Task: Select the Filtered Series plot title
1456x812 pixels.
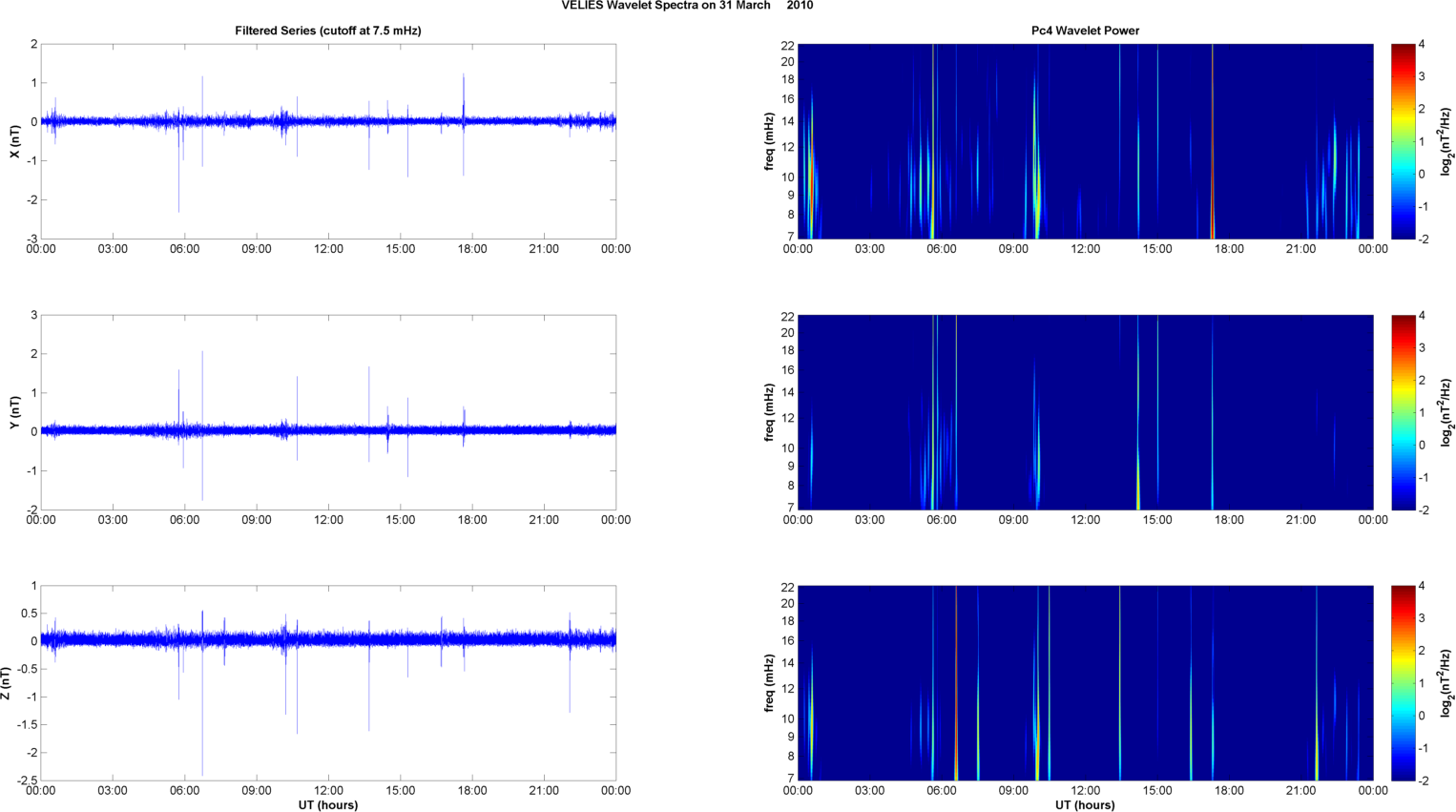Action: [x=327, y=31]
